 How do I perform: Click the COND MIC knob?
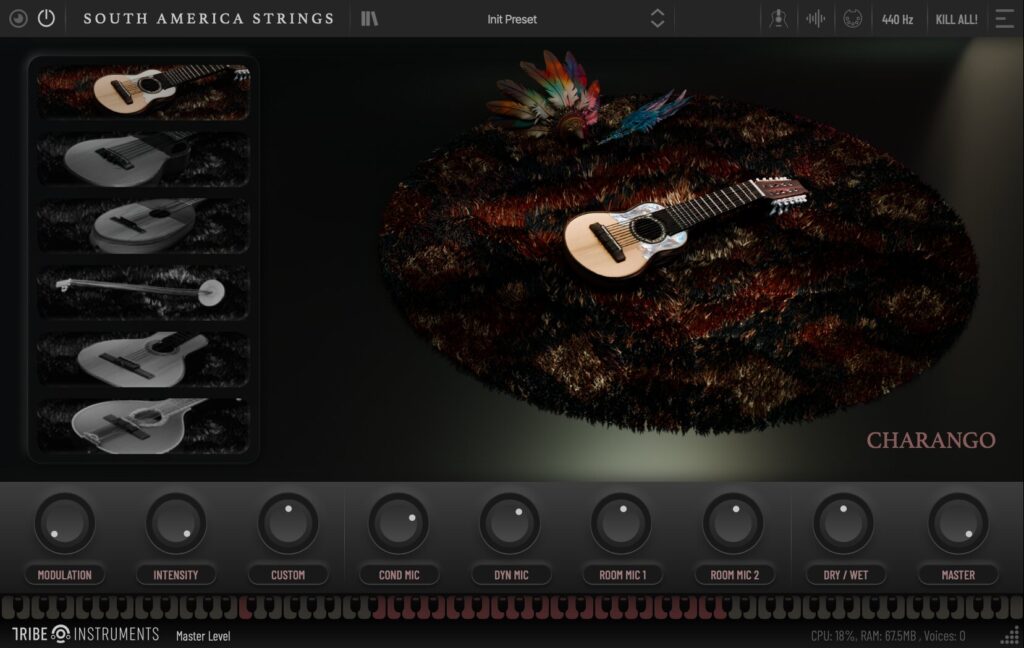point(398,523)
